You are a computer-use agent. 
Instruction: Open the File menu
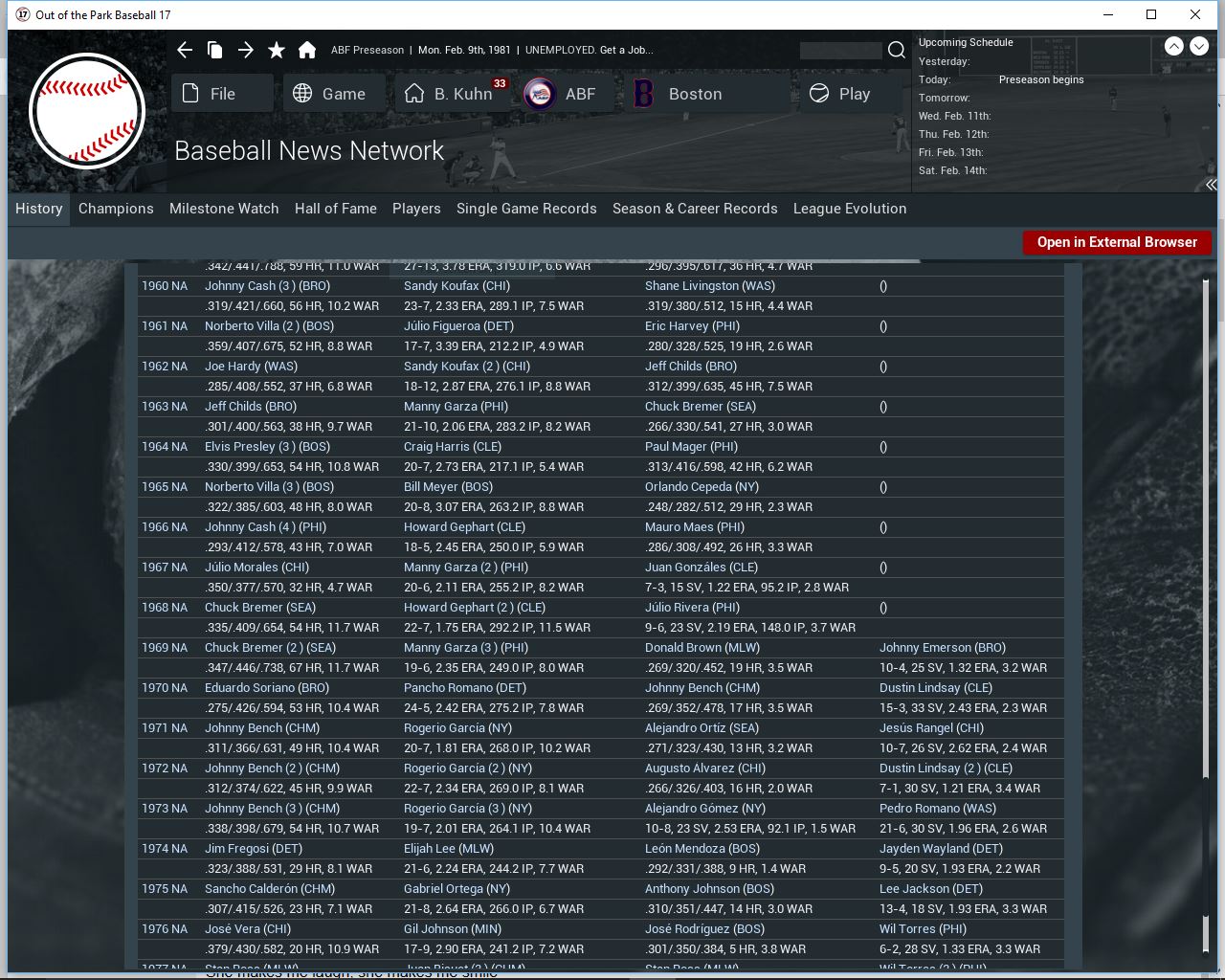pyautogui.click(x=223, y=94)
